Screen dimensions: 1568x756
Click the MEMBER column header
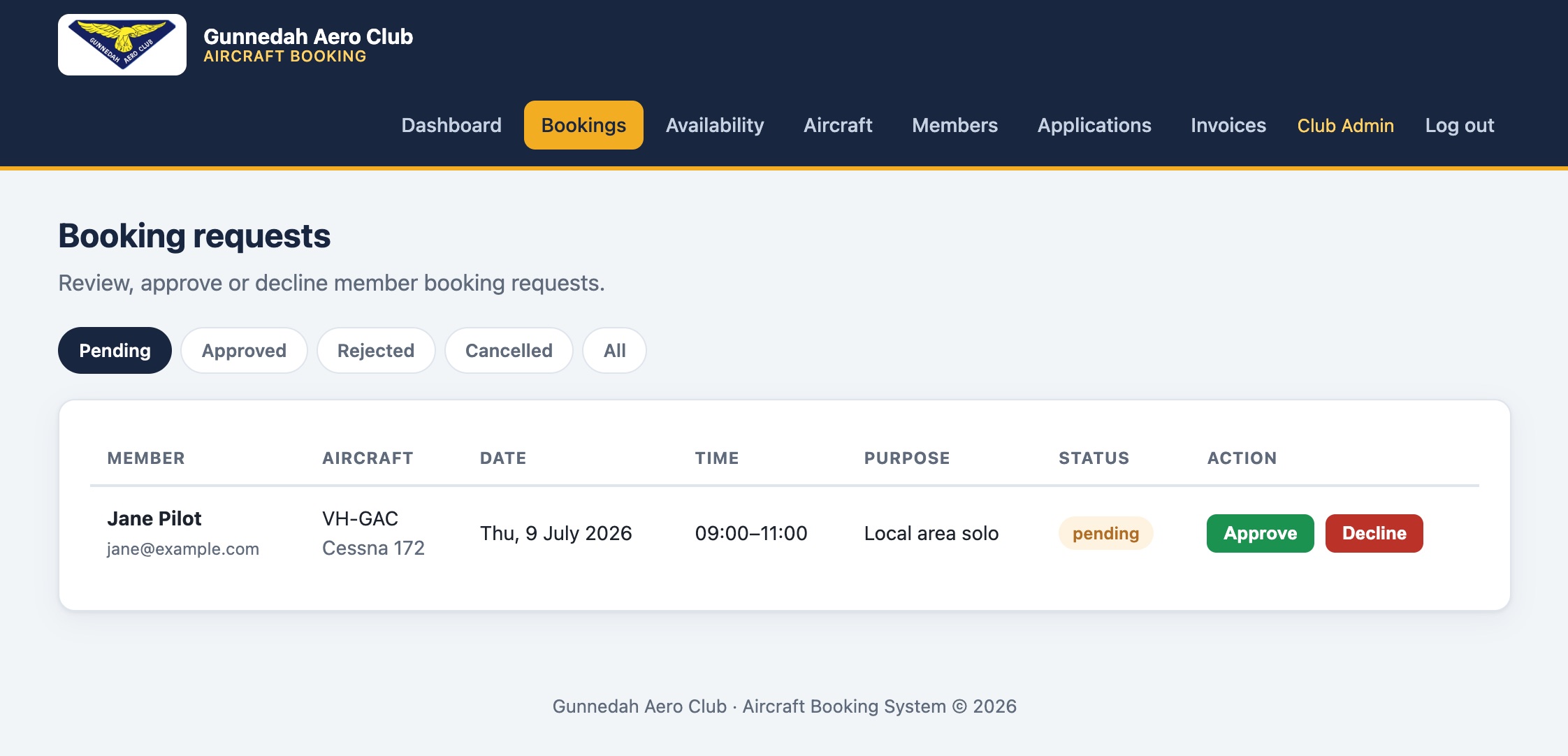[x=146, y=458]
